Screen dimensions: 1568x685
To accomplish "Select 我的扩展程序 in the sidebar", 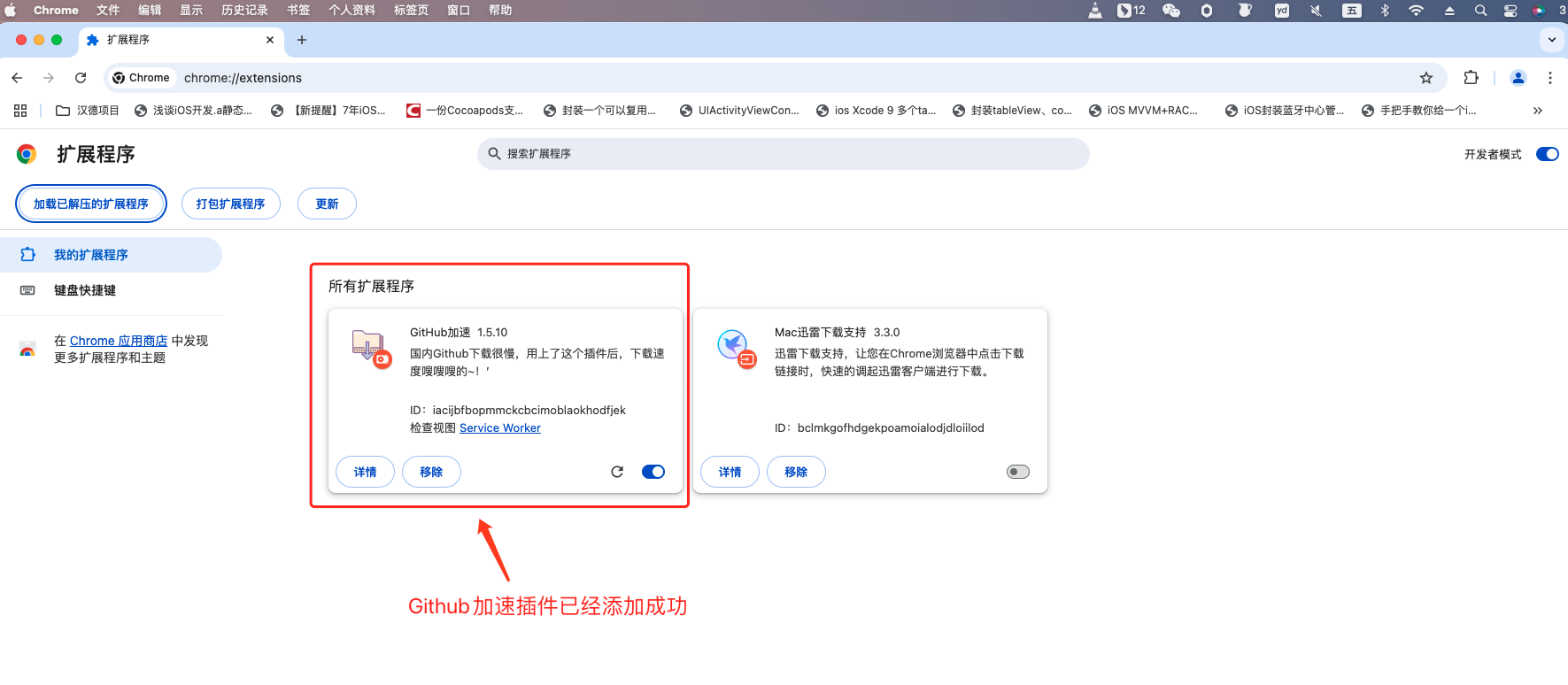I will pos(111,255).
